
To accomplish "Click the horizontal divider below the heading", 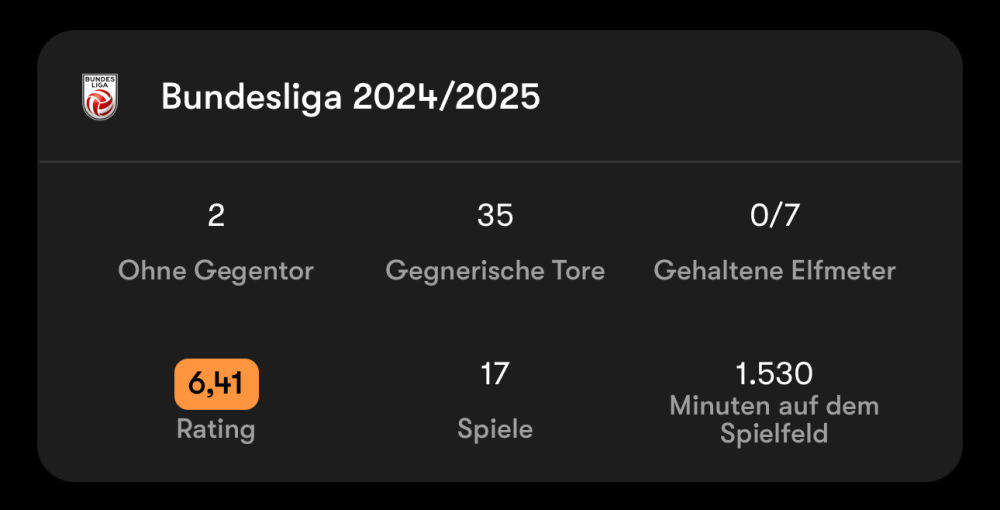I will pos(500,161).
